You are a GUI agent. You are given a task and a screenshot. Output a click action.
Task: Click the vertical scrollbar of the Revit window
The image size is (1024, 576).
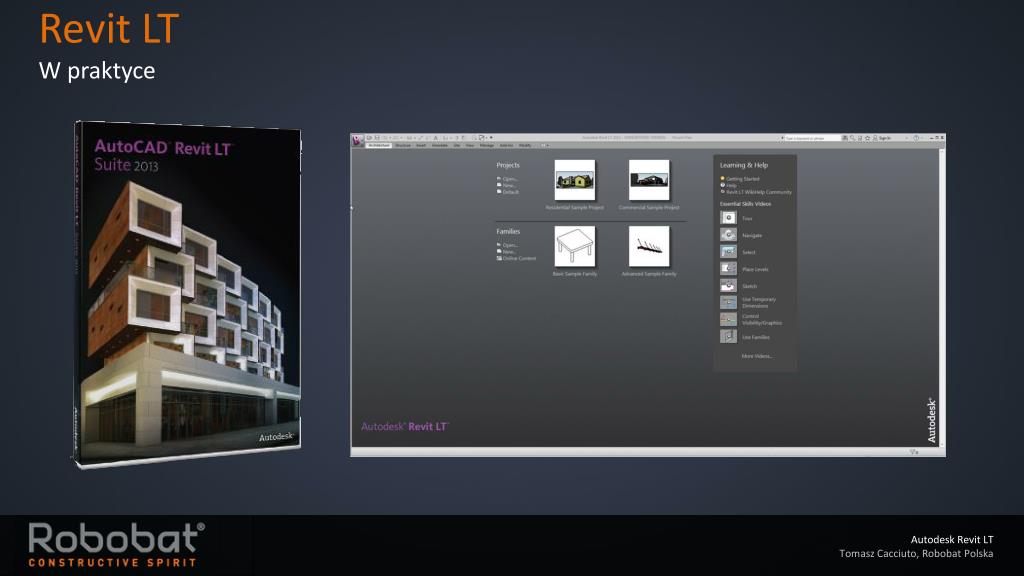point(942,298)
